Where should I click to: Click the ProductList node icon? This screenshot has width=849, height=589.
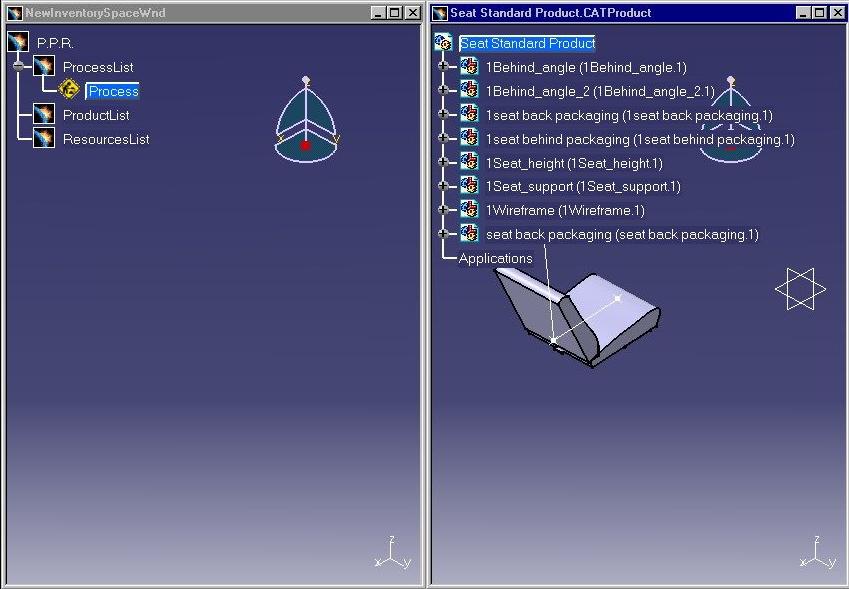44,114
